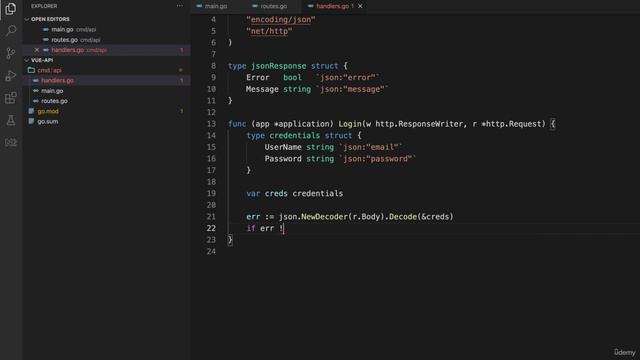Image resolution: width=640 pixels, height=360 pixels.
Task: Open routes.go in the file tree
Action: [x=54, y=101]
